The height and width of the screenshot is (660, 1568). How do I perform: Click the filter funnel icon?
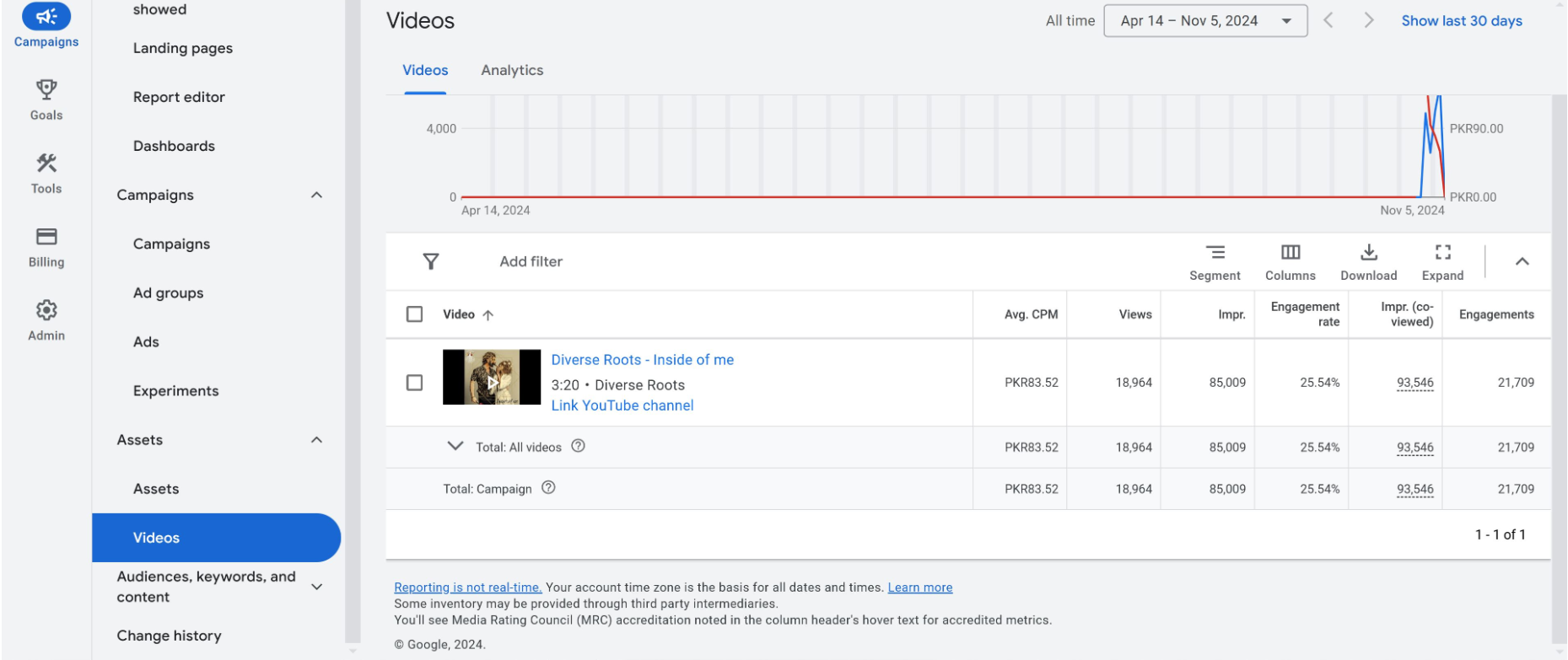tap(431, 261)
